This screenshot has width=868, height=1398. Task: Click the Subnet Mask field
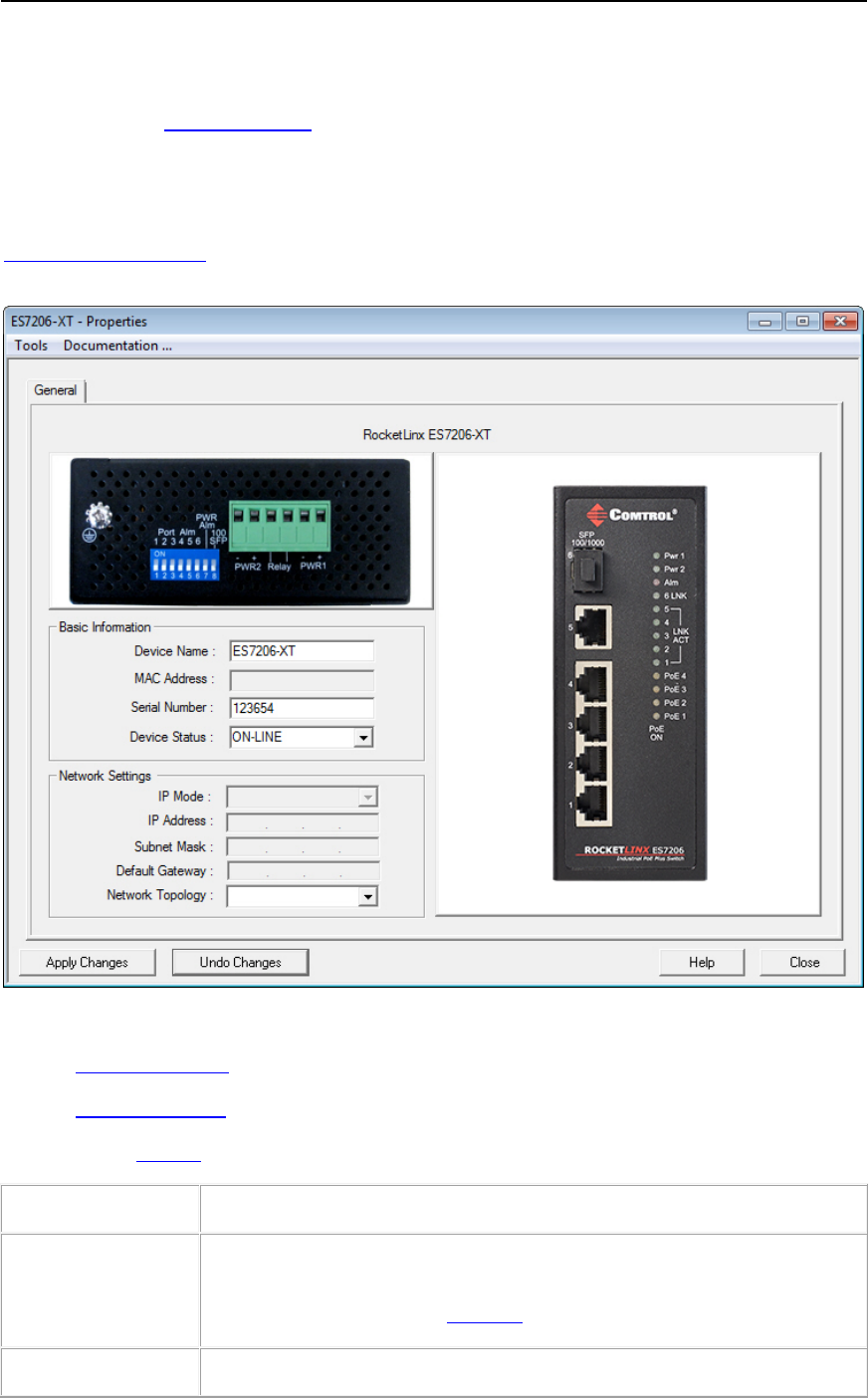(303, 847)
